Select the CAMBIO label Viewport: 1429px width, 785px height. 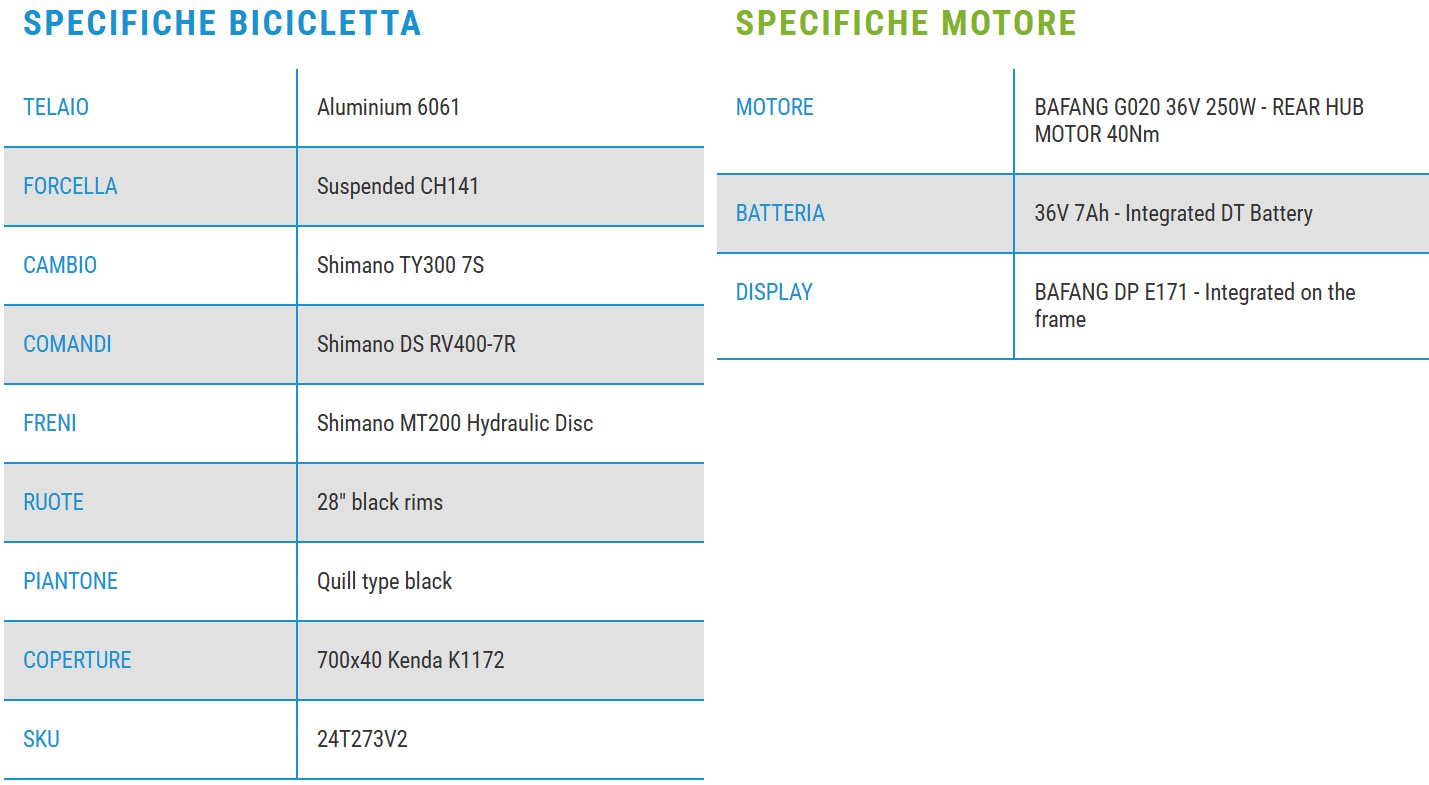click(60, 265)
